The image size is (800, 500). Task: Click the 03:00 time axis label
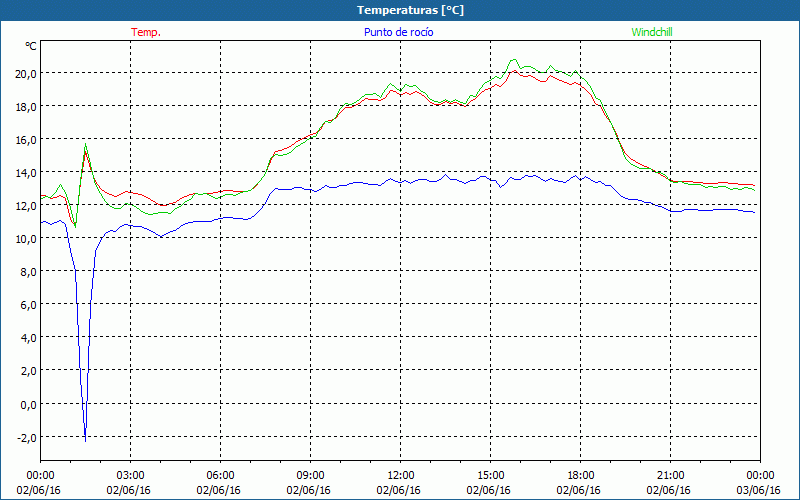click(x=130, y=476)
